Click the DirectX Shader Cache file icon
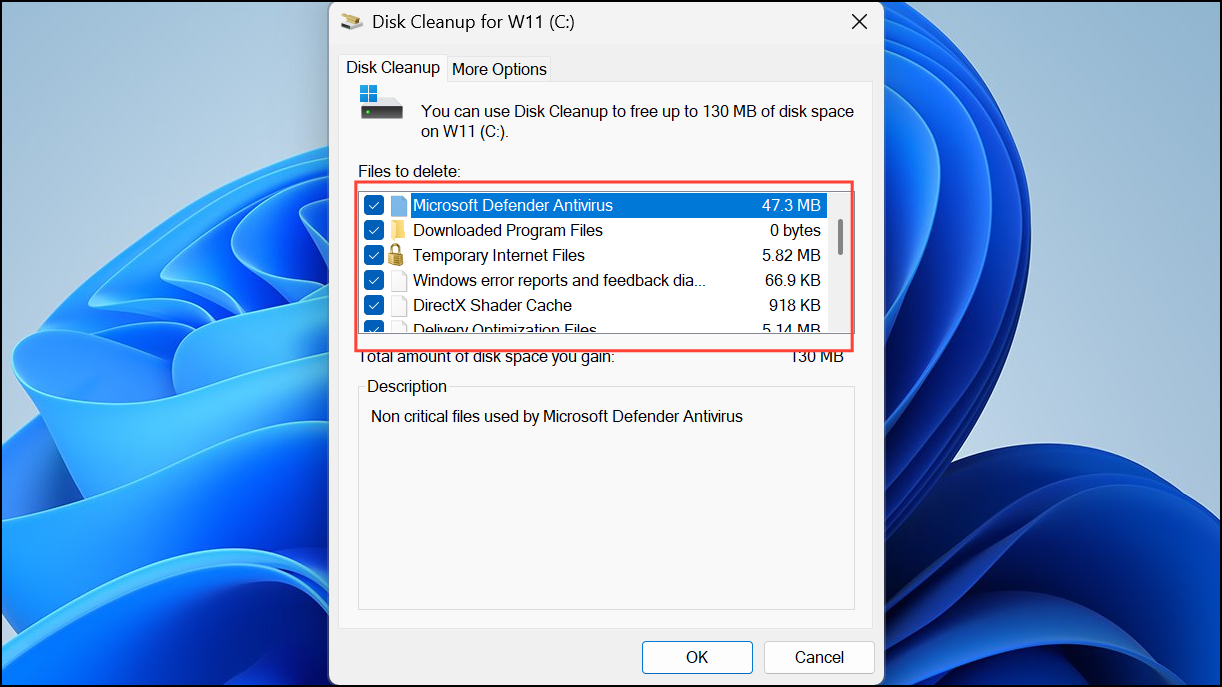The image size is (1222, 687). pos(399,305)
